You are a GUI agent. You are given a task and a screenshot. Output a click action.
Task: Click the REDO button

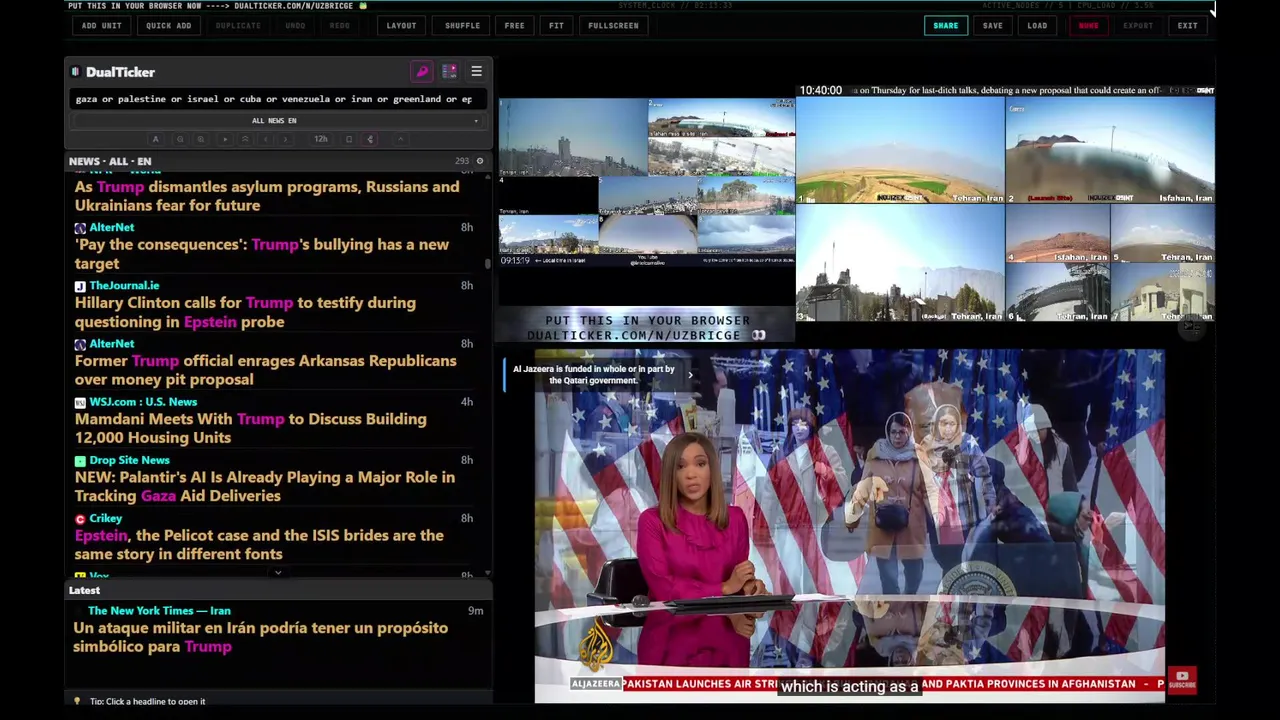pyautogui.click(x=340, y=25)
